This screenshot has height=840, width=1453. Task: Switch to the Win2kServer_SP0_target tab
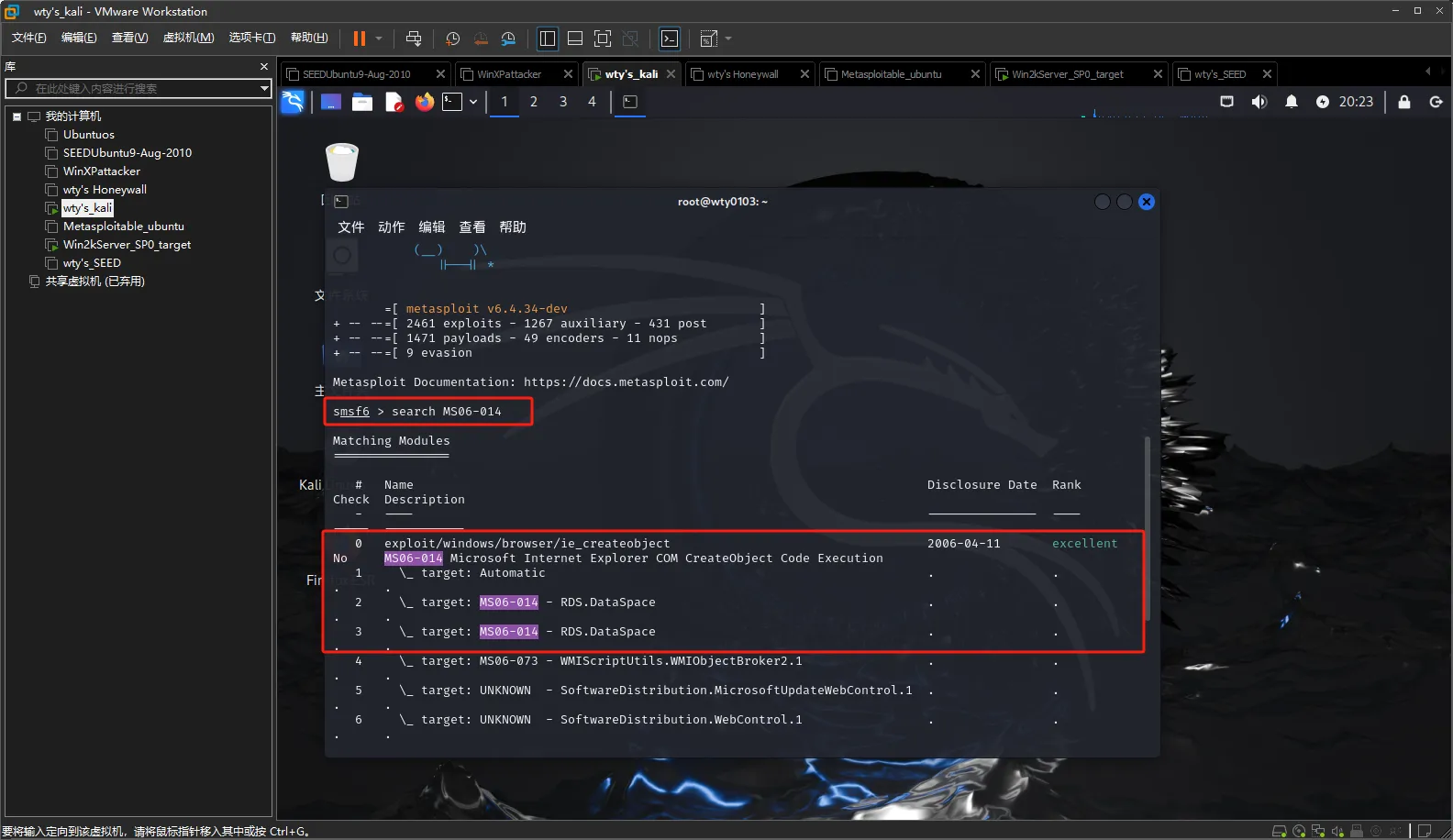coord(1067,74)
